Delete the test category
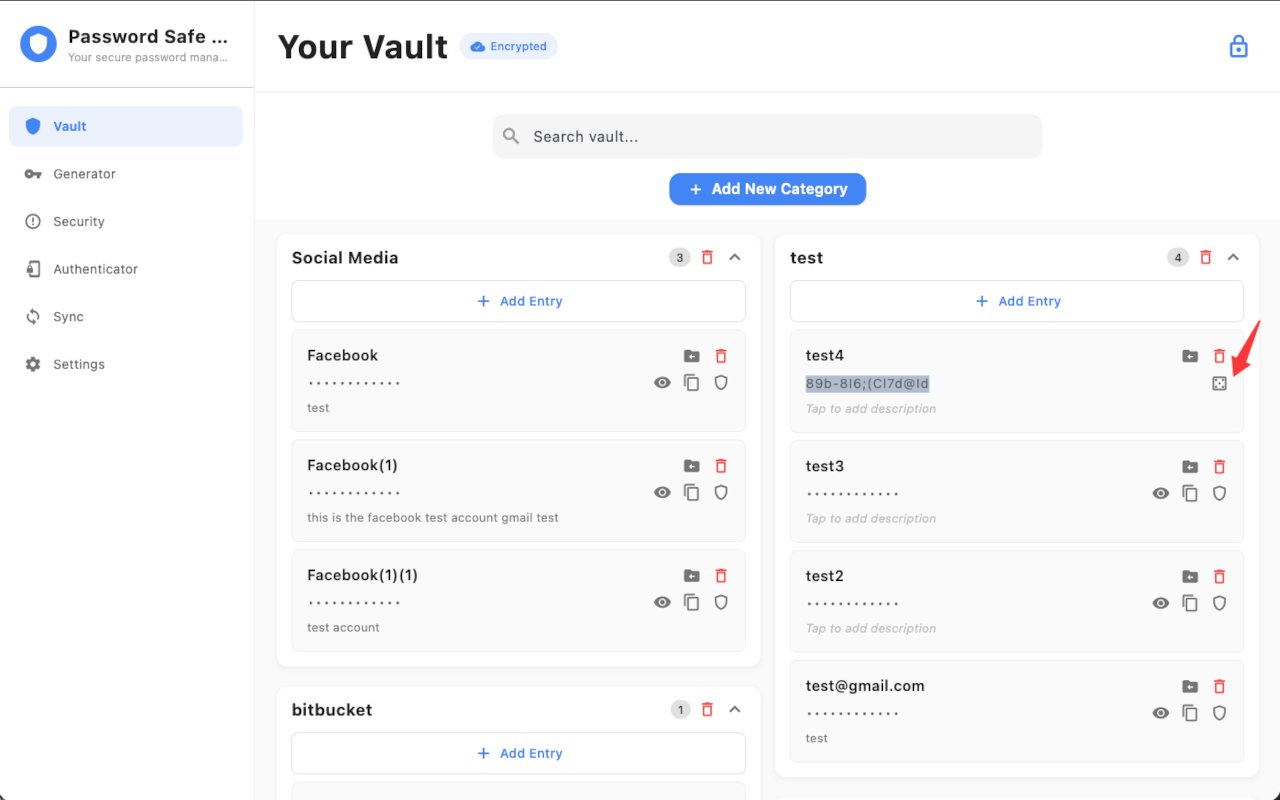 point(1206,257)
